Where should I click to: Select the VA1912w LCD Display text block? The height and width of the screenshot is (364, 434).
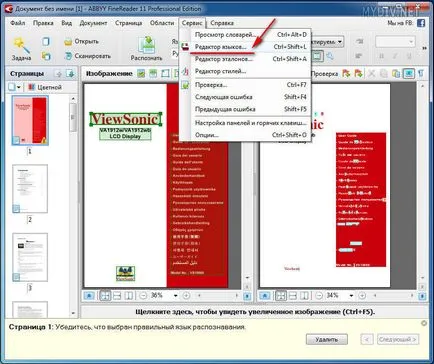click(x=125, y=133)
